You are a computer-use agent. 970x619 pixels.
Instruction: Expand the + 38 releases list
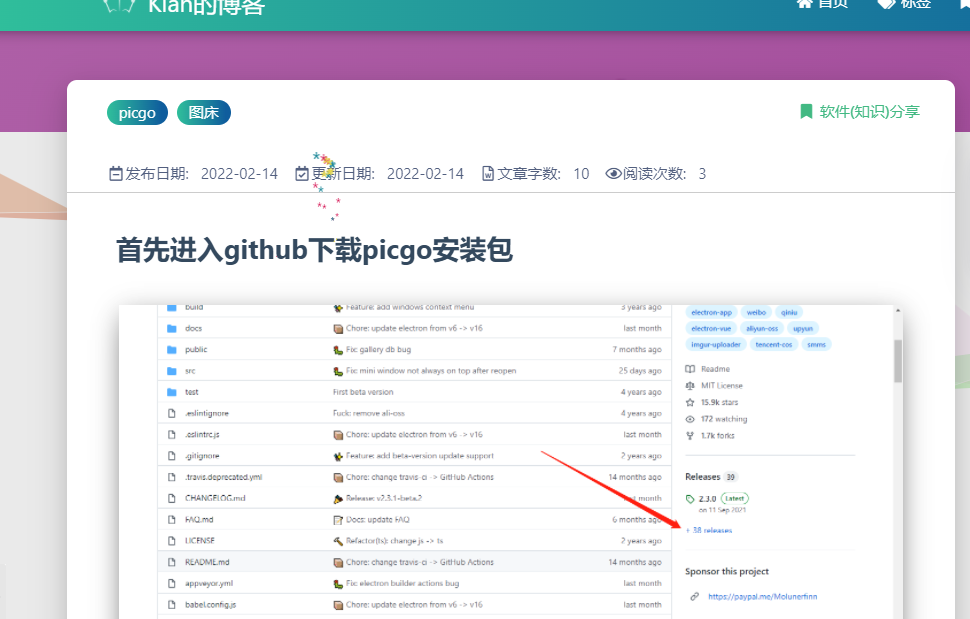pyautogui.click(x=708, y=530)
